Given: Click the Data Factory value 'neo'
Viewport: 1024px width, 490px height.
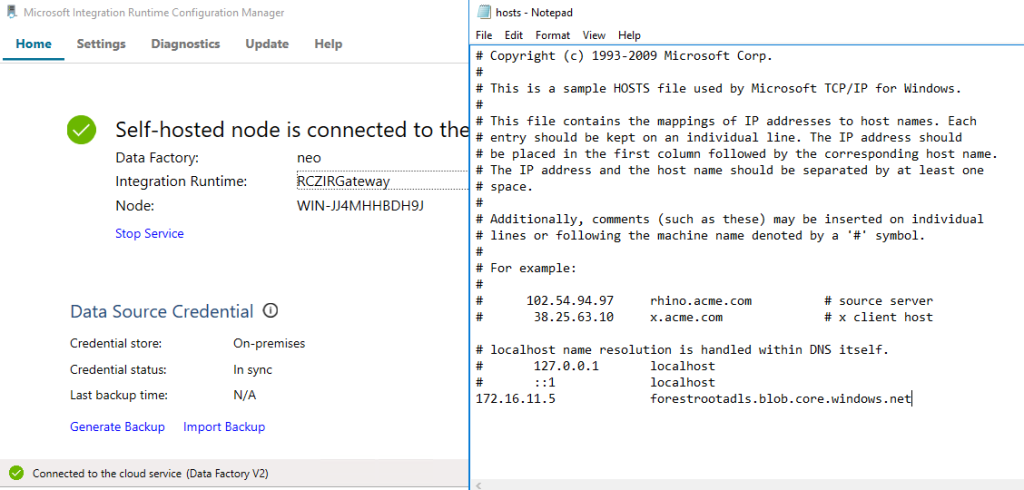Looking at the screenshot, I should (309, 157).
